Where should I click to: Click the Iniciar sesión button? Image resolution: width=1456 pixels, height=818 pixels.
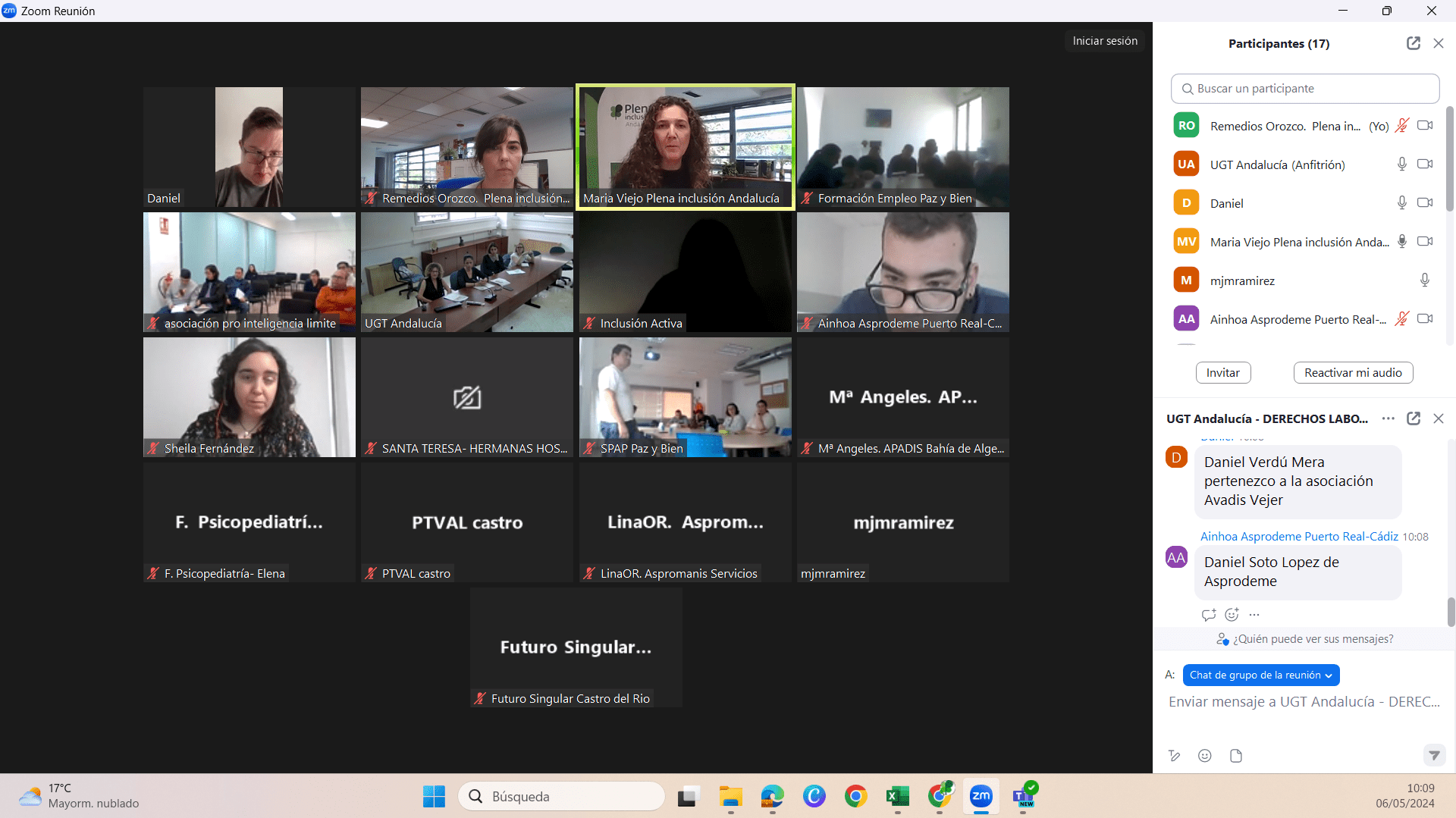[1104, 41]
